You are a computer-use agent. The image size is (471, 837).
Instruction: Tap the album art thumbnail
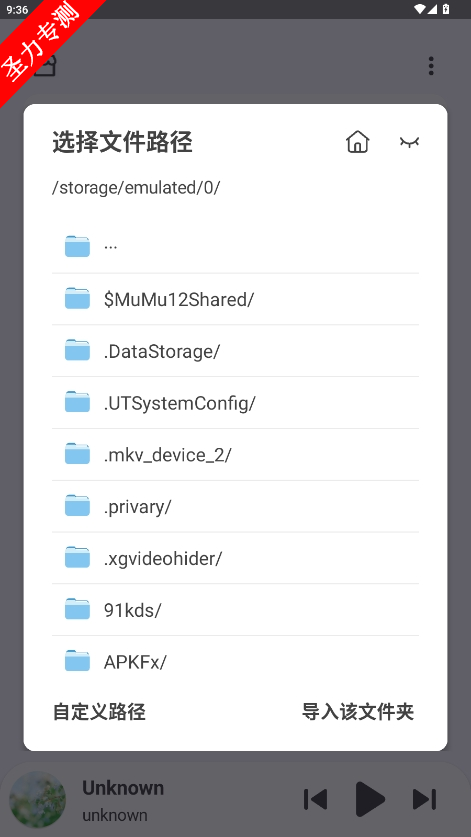(x=38, y=799)
